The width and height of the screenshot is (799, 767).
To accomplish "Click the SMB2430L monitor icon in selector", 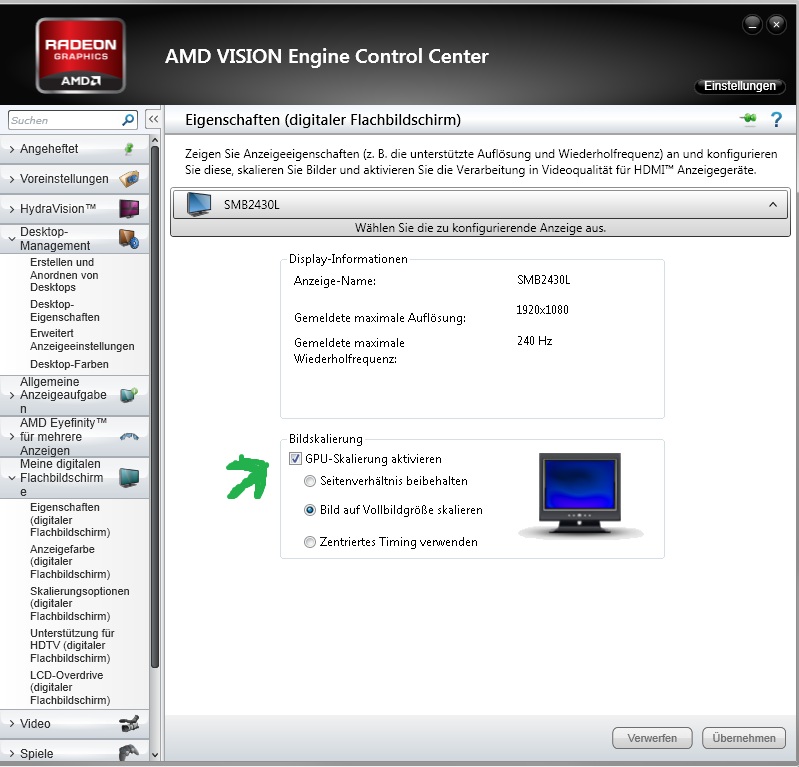I will 199,204.
